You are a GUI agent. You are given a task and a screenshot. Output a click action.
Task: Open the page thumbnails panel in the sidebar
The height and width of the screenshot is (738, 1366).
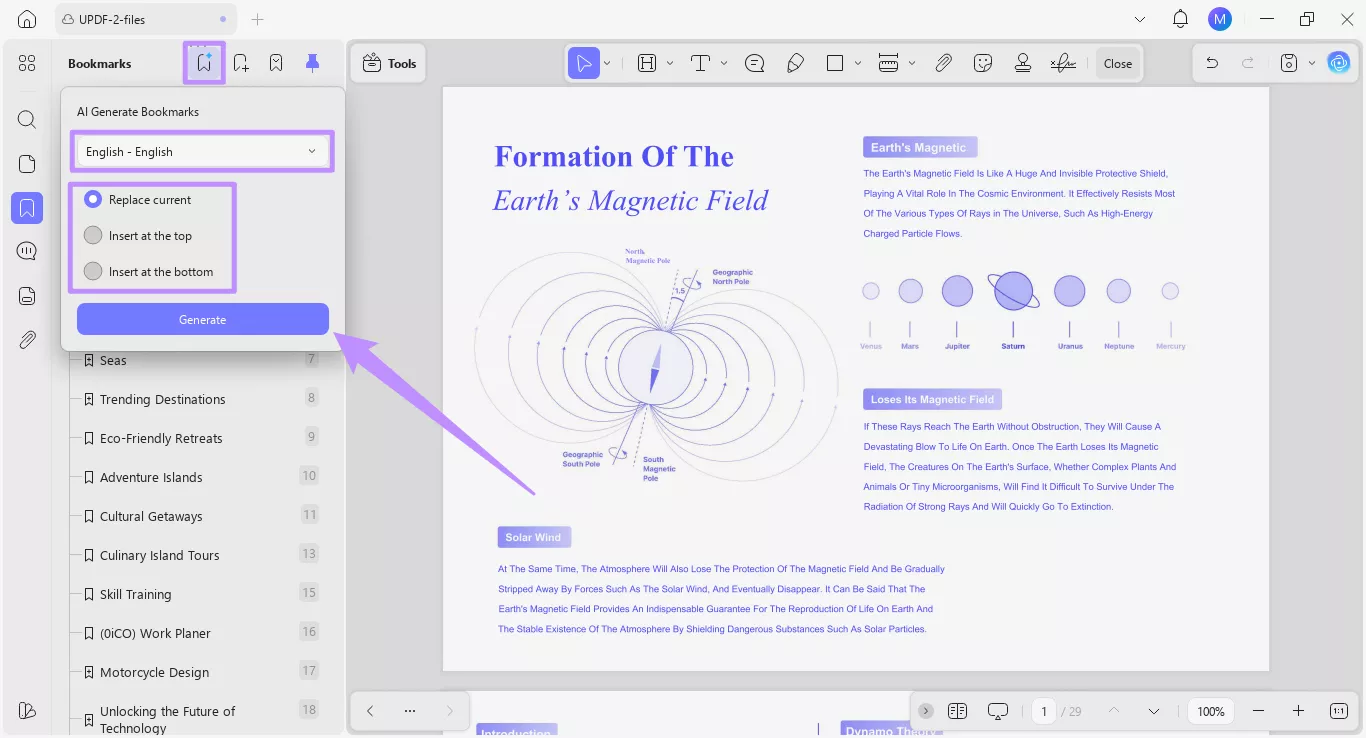click(x=27, y=163)
